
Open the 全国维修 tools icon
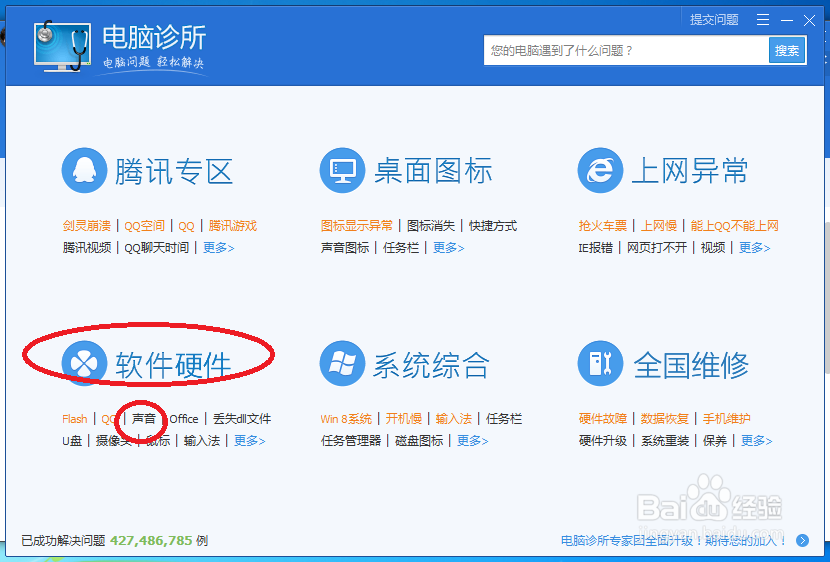(600, 363)
